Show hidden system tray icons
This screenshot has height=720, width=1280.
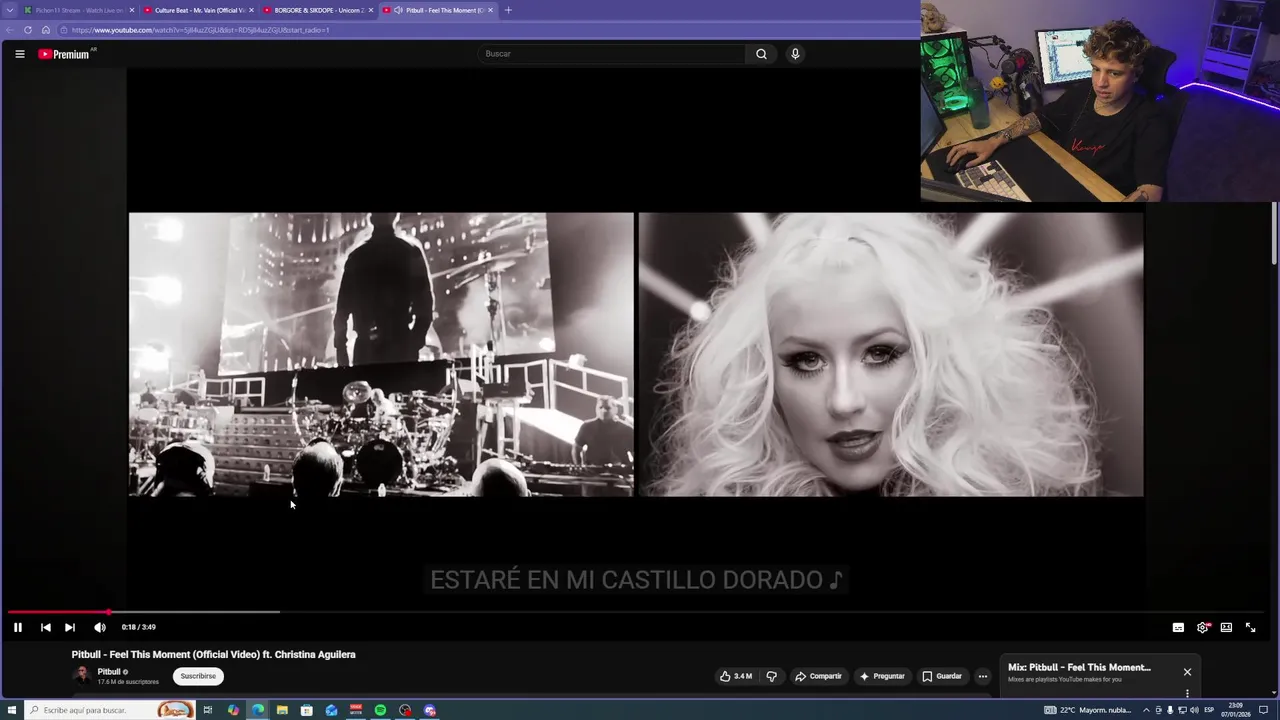pyautogui.click(x=1146, y=710)
